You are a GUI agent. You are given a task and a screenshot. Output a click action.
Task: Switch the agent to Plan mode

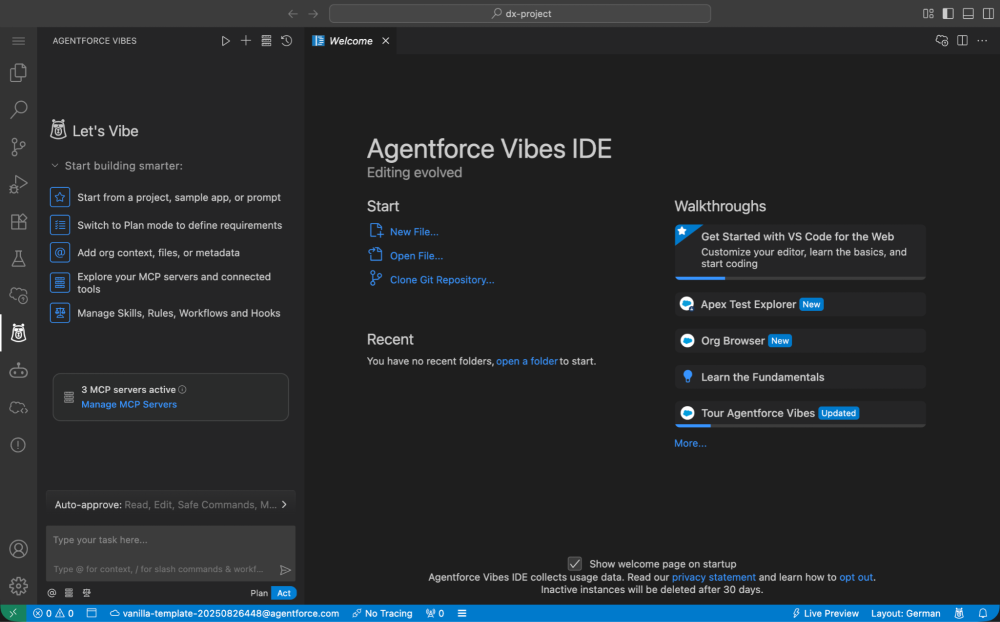[x=257, y=592]
